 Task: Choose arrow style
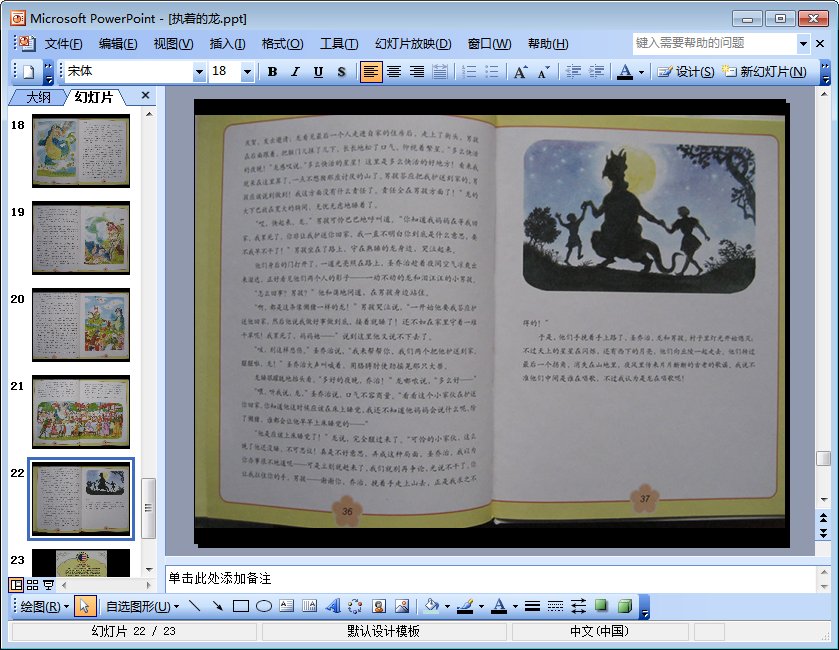(x=578, y=606)
